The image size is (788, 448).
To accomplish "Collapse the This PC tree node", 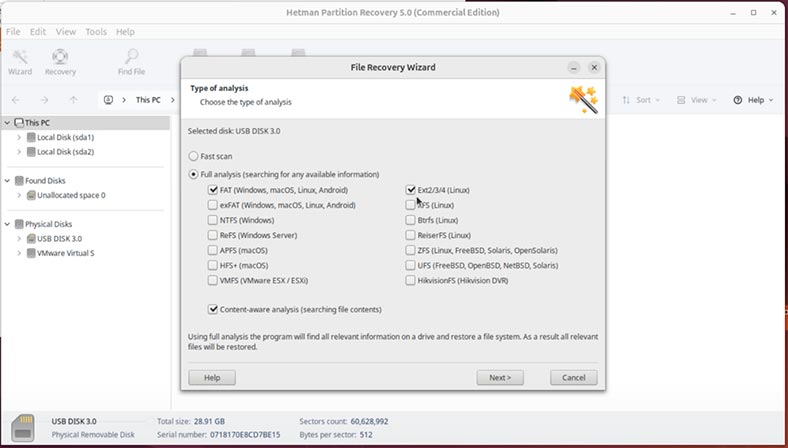I will tap(8, 123).
